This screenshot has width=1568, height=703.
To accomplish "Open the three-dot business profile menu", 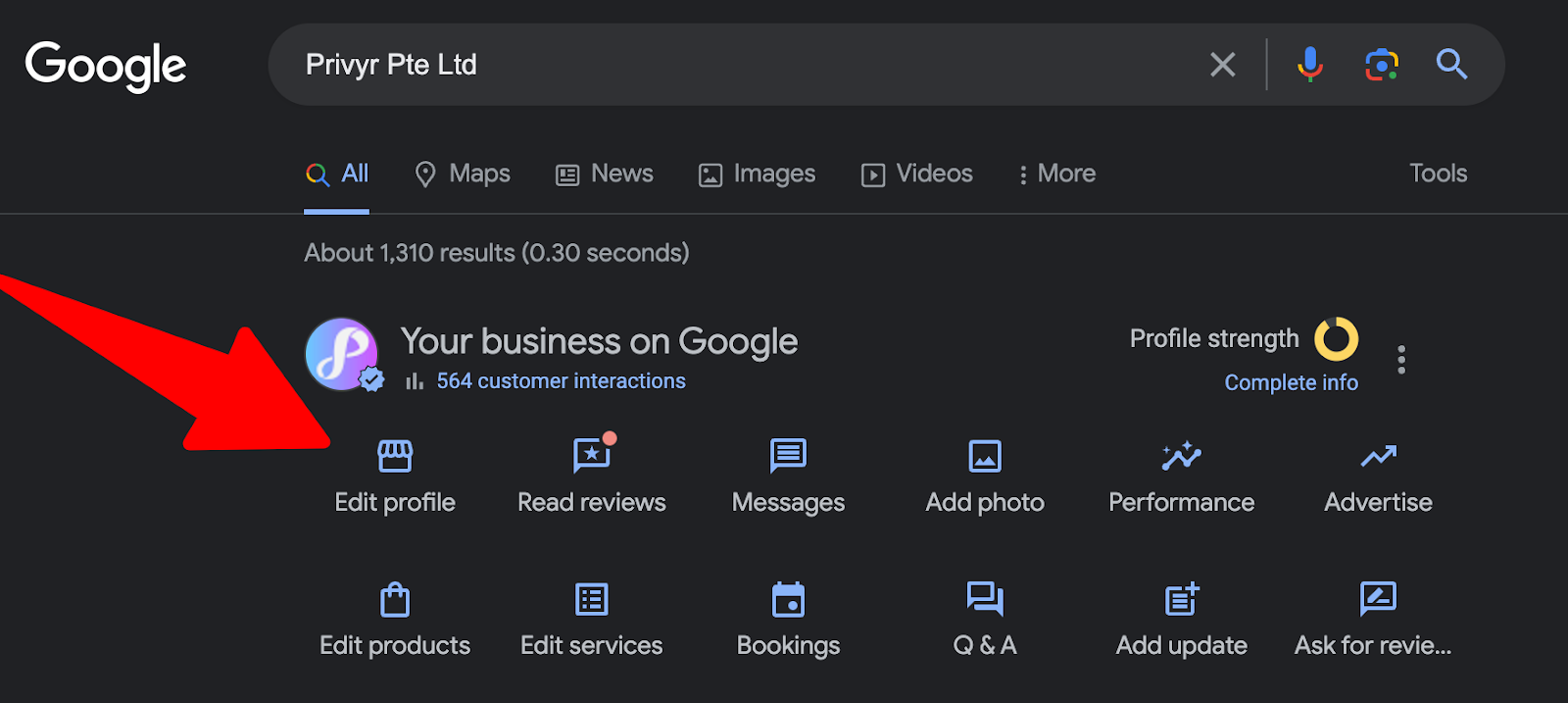I will pyautogui.click(x=1401, y=360).
